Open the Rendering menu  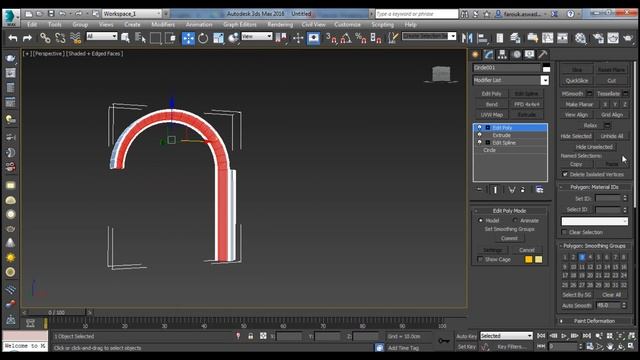[280, 24]
